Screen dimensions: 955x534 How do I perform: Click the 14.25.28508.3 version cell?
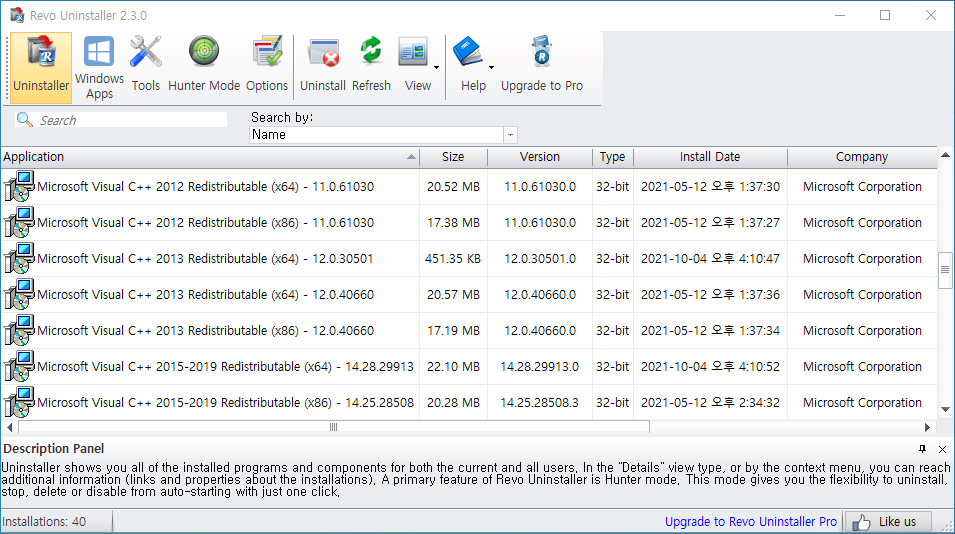540,402
